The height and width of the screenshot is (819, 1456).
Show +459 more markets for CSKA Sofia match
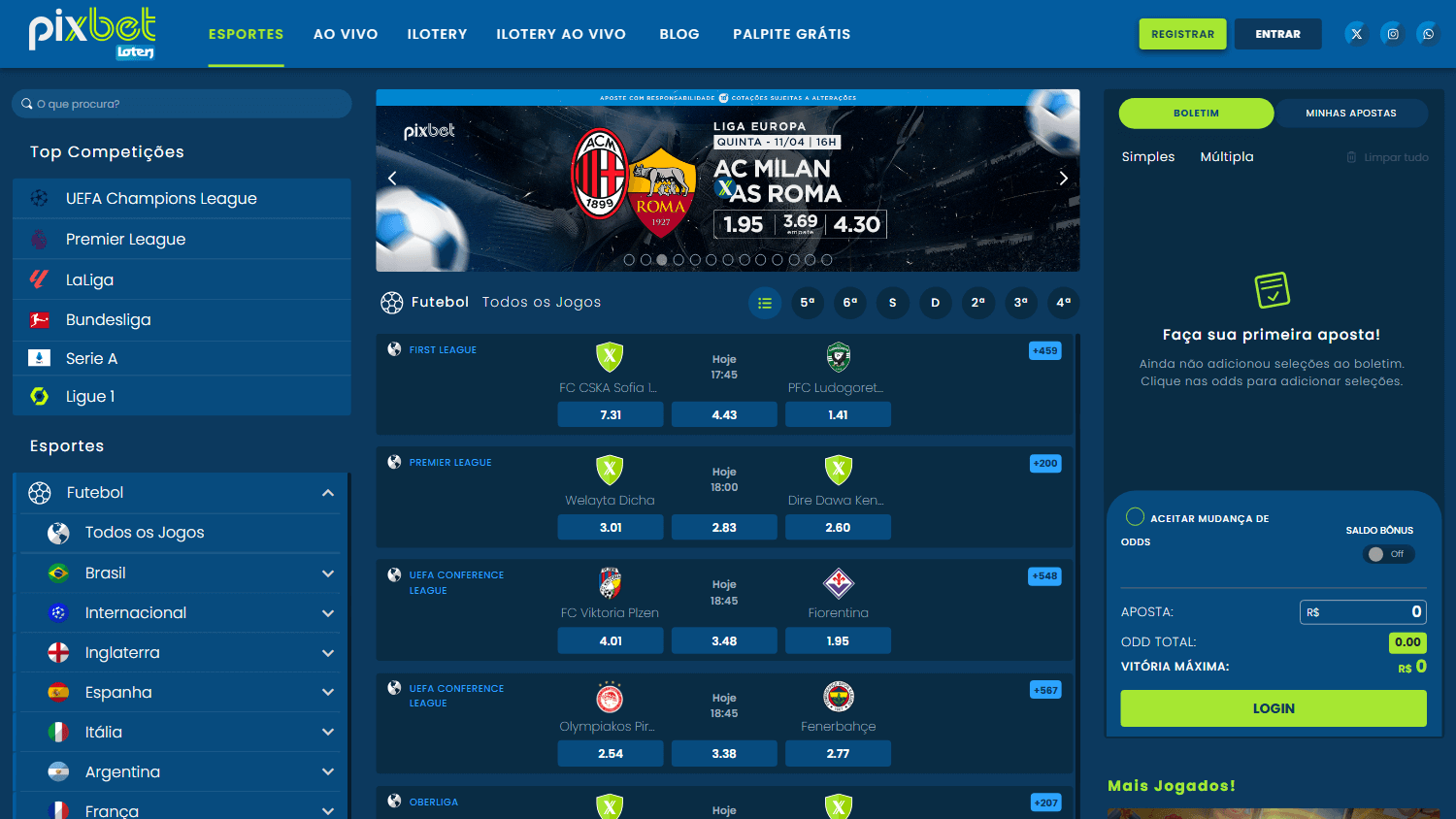[1045, 350]
